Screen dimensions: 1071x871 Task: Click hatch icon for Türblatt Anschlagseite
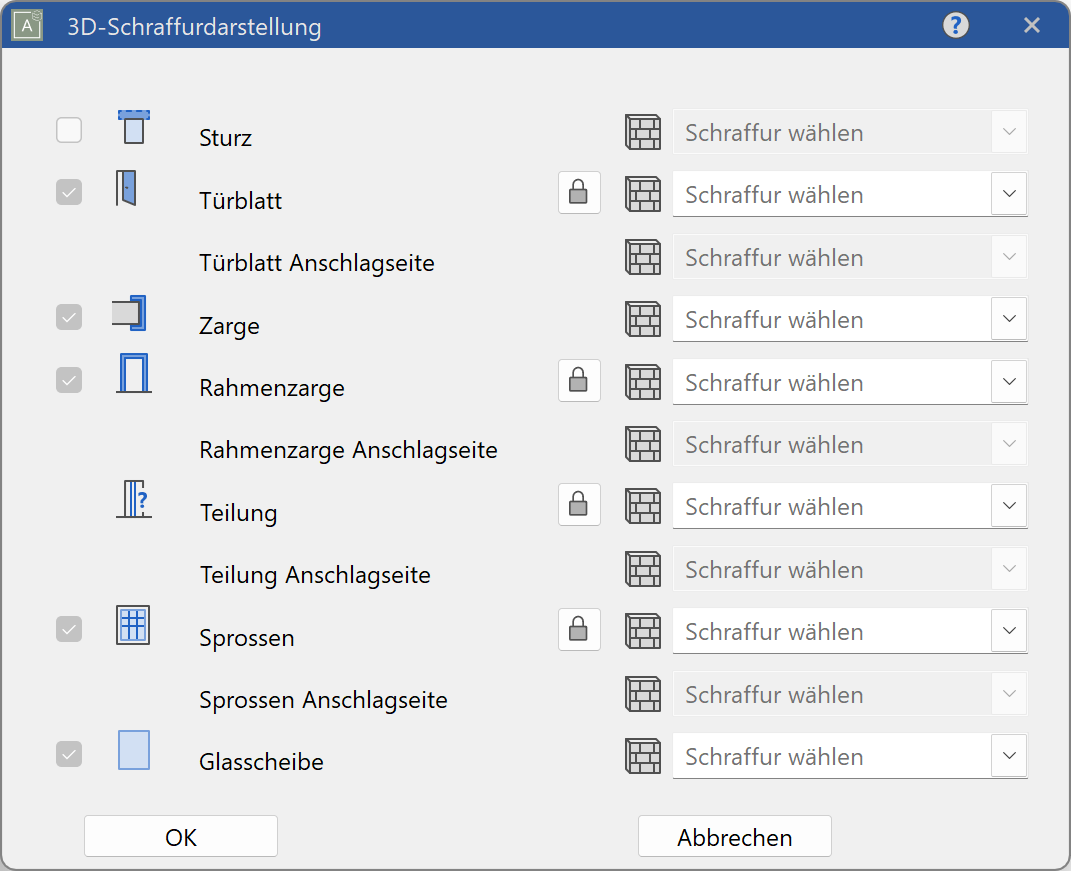coord(643,257)
